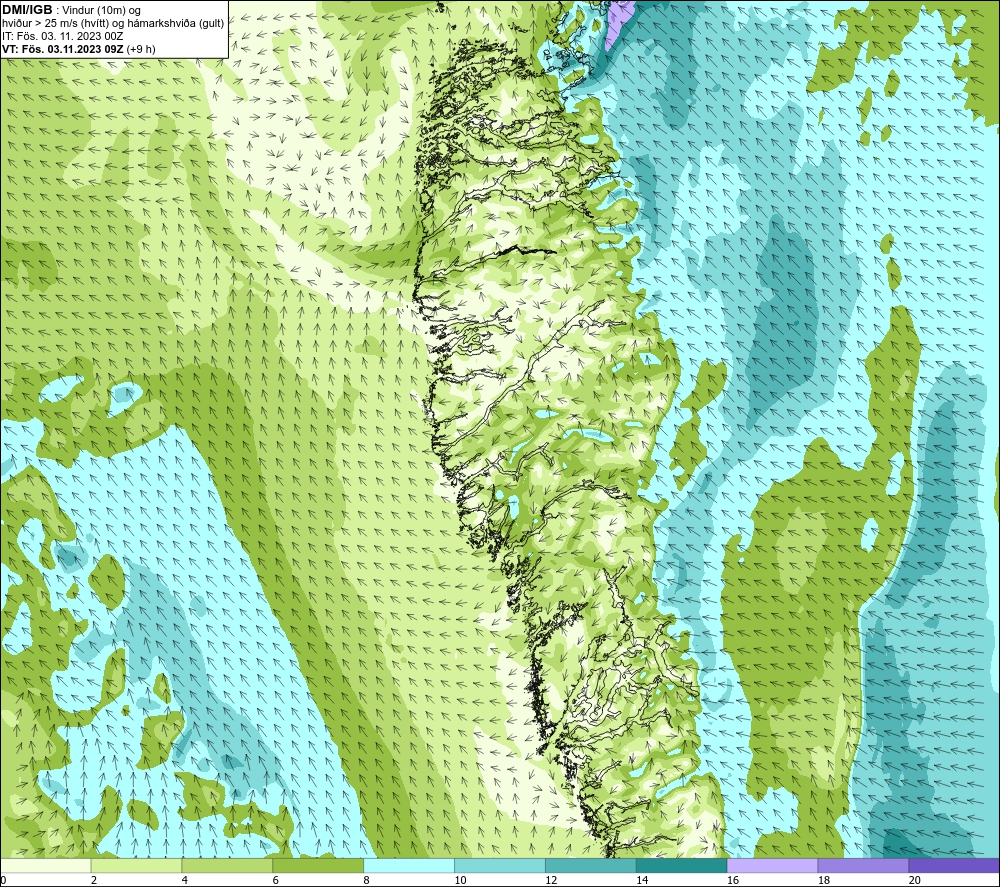Screen dimensions: 1000x887
Task: Click the legend label "12"
Action: 551,880
